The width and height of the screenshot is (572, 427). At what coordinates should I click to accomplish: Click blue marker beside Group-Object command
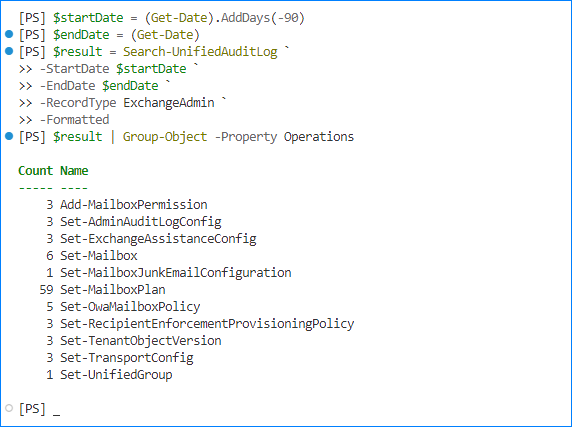pos(9,136)
